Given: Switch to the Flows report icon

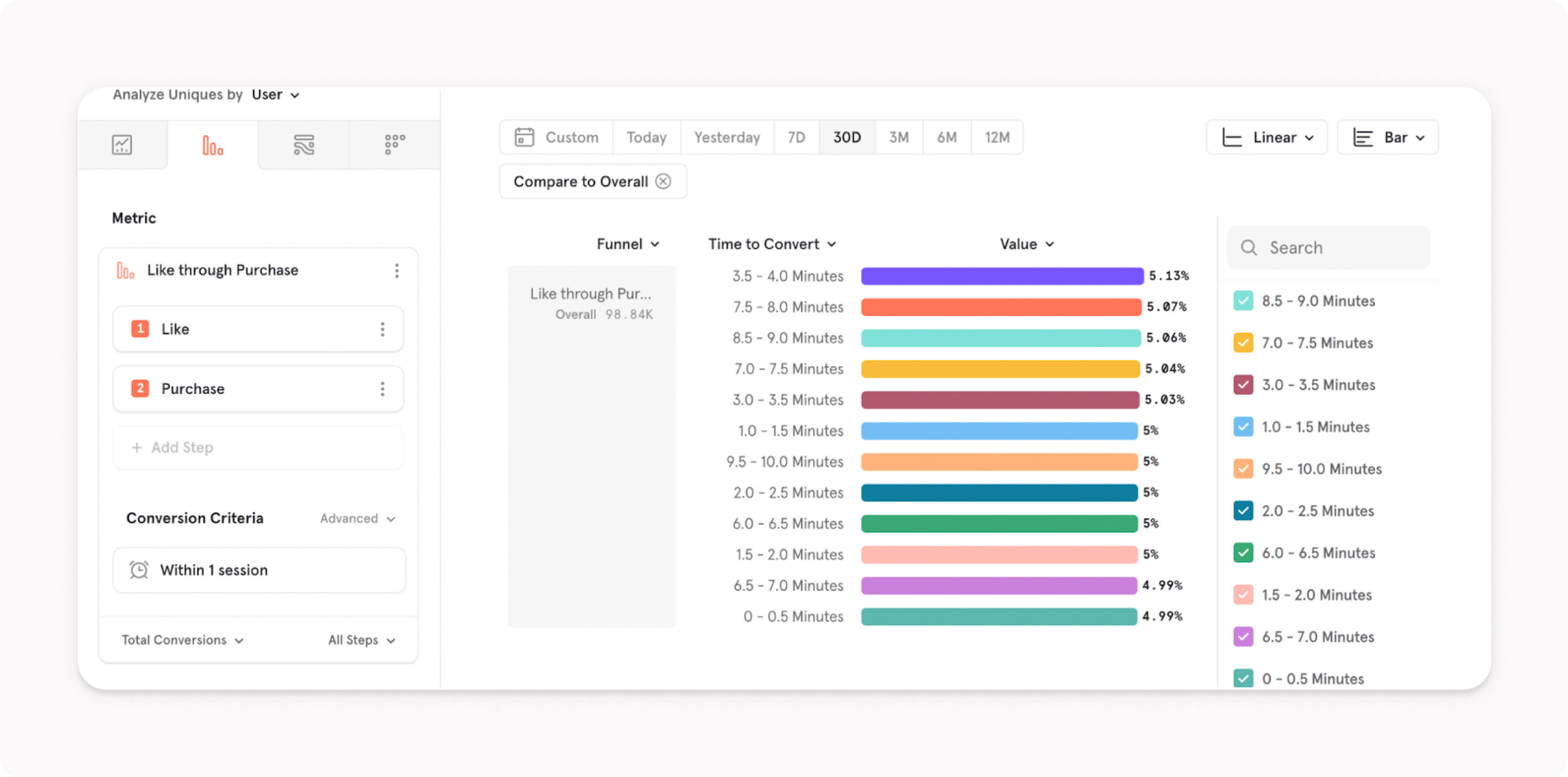Looking at the screenshot, I should tap(304, 145).
